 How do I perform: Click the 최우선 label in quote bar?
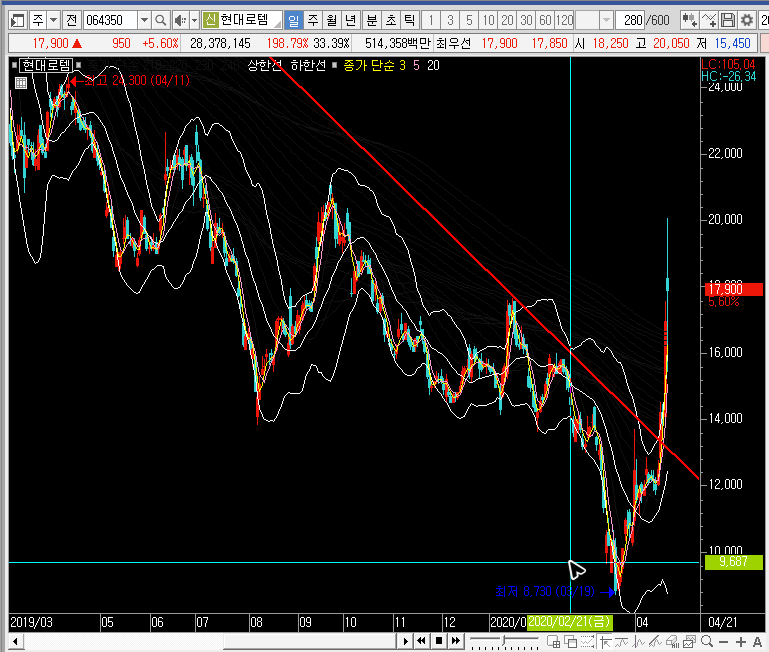click(x=454, y=44)
